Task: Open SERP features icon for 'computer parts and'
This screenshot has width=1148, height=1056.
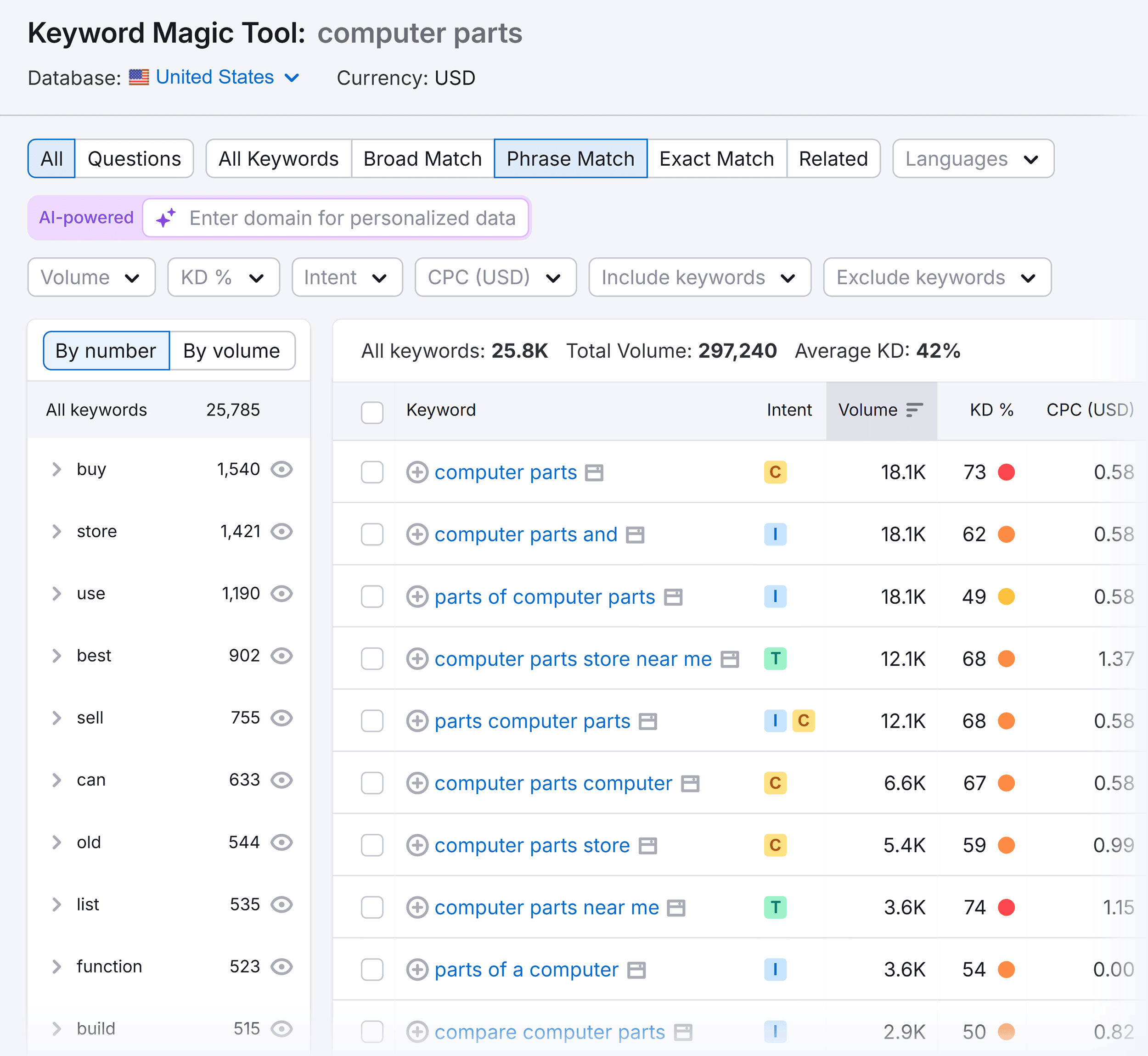Action: click(635, 535)
